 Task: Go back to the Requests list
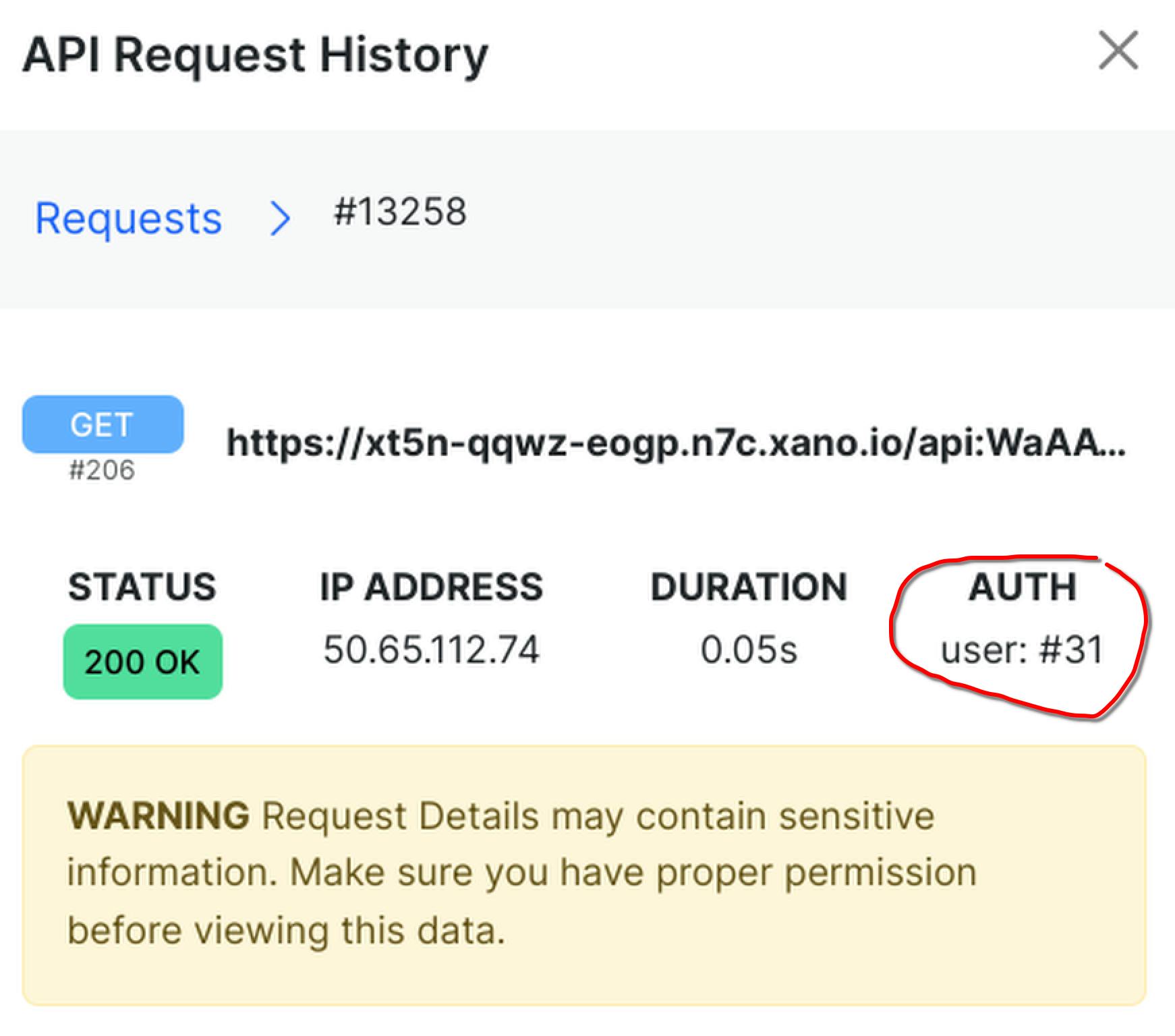pyautogui.click(x=128, y=219)
